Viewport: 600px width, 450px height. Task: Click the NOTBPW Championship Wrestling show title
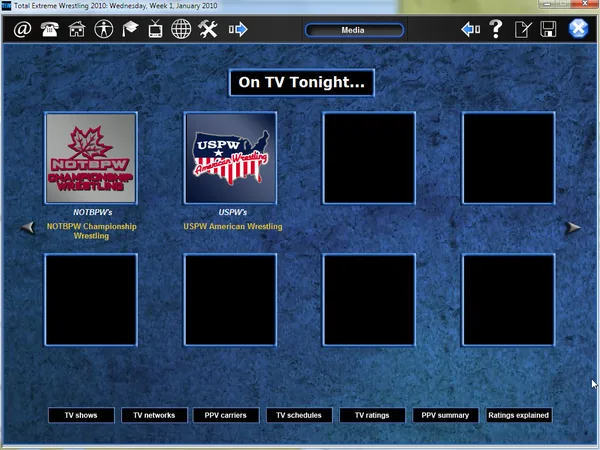[91, 231]
